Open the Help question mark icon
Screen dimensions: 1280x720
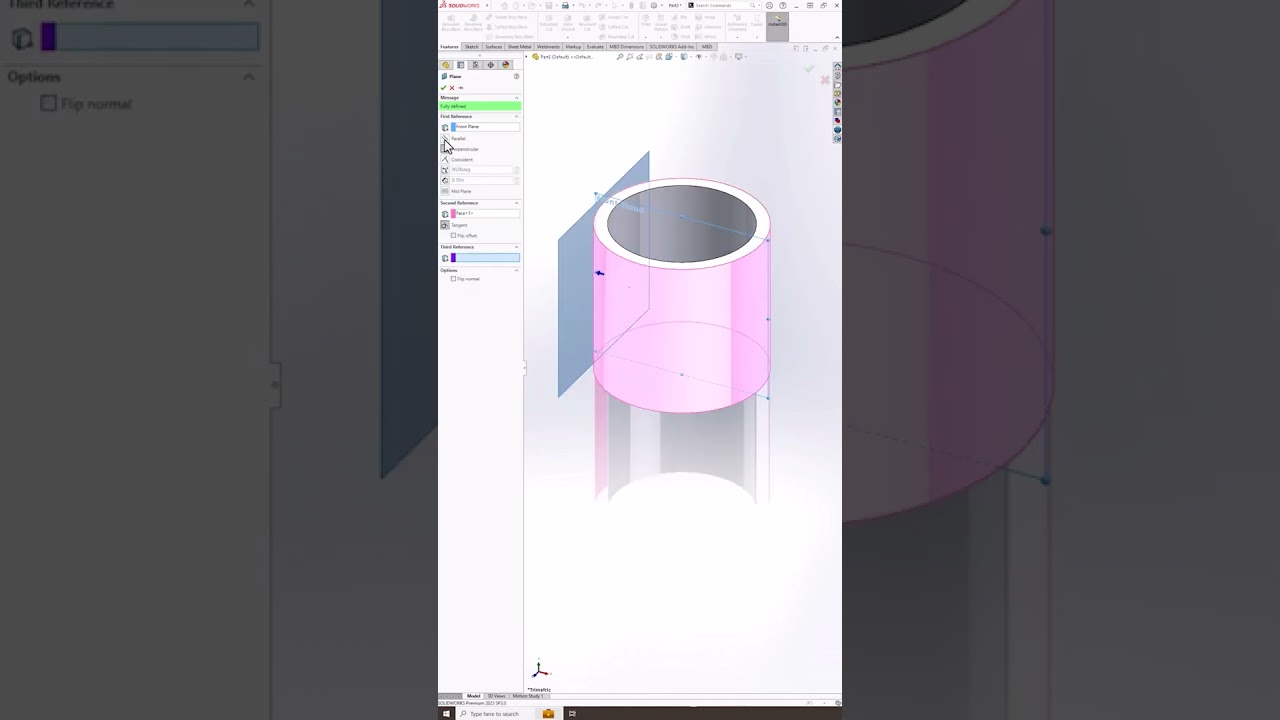(x=783, y=5)
